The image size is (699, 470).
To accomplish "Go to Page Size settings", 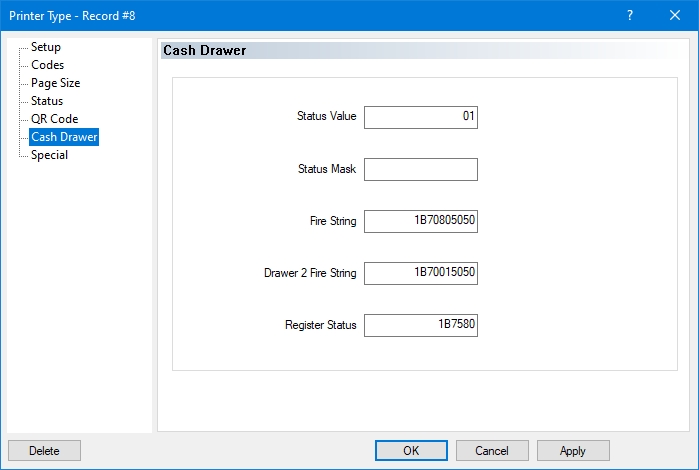I will point(55,83).
